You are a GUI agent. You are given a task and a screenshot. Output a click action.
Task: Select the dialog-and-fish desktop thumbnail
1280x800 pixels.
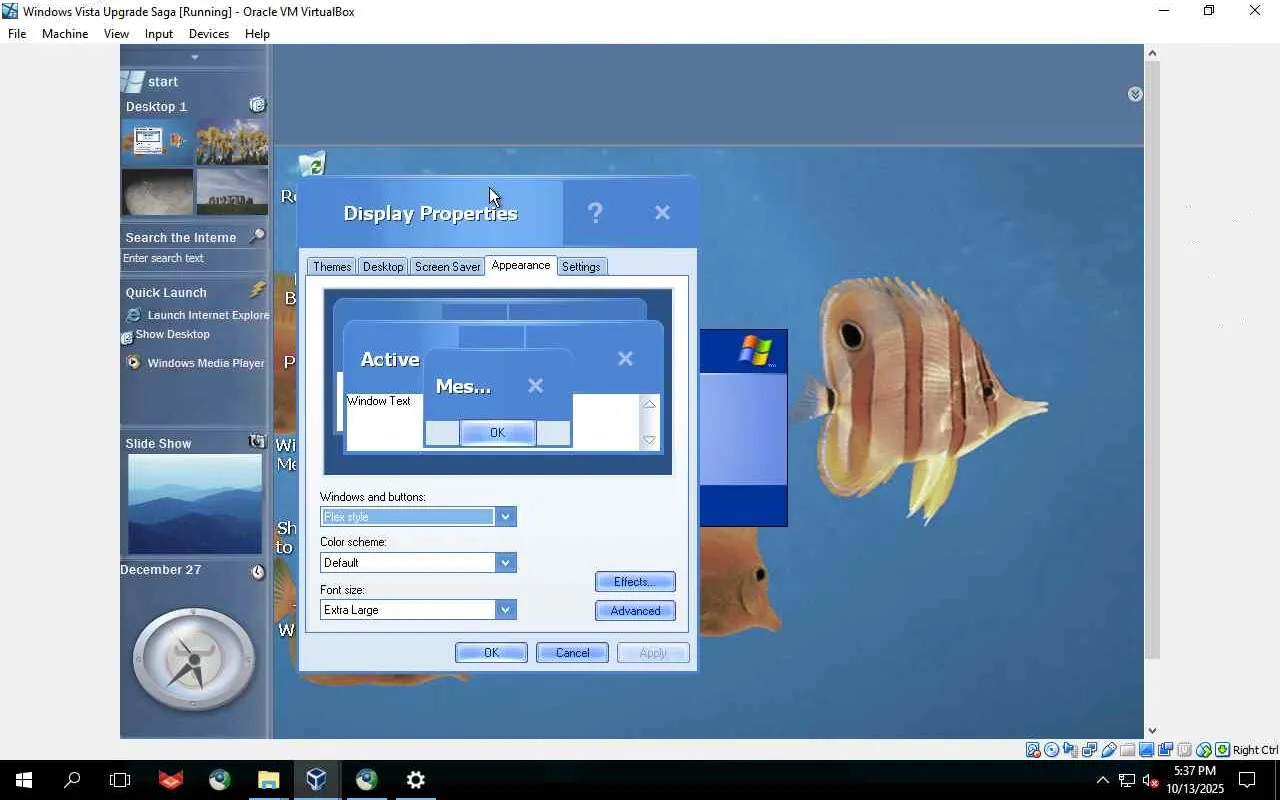157,141
